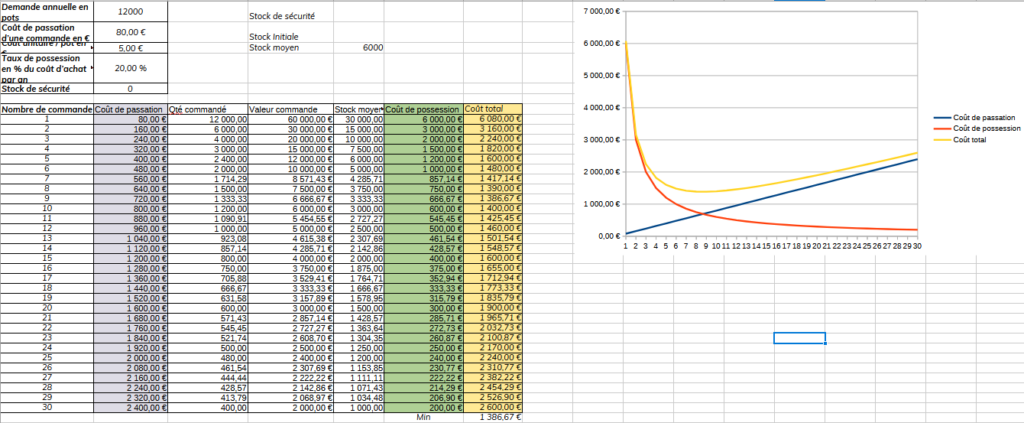
Task: Select the annual demand value 12000
Action: 131,12
